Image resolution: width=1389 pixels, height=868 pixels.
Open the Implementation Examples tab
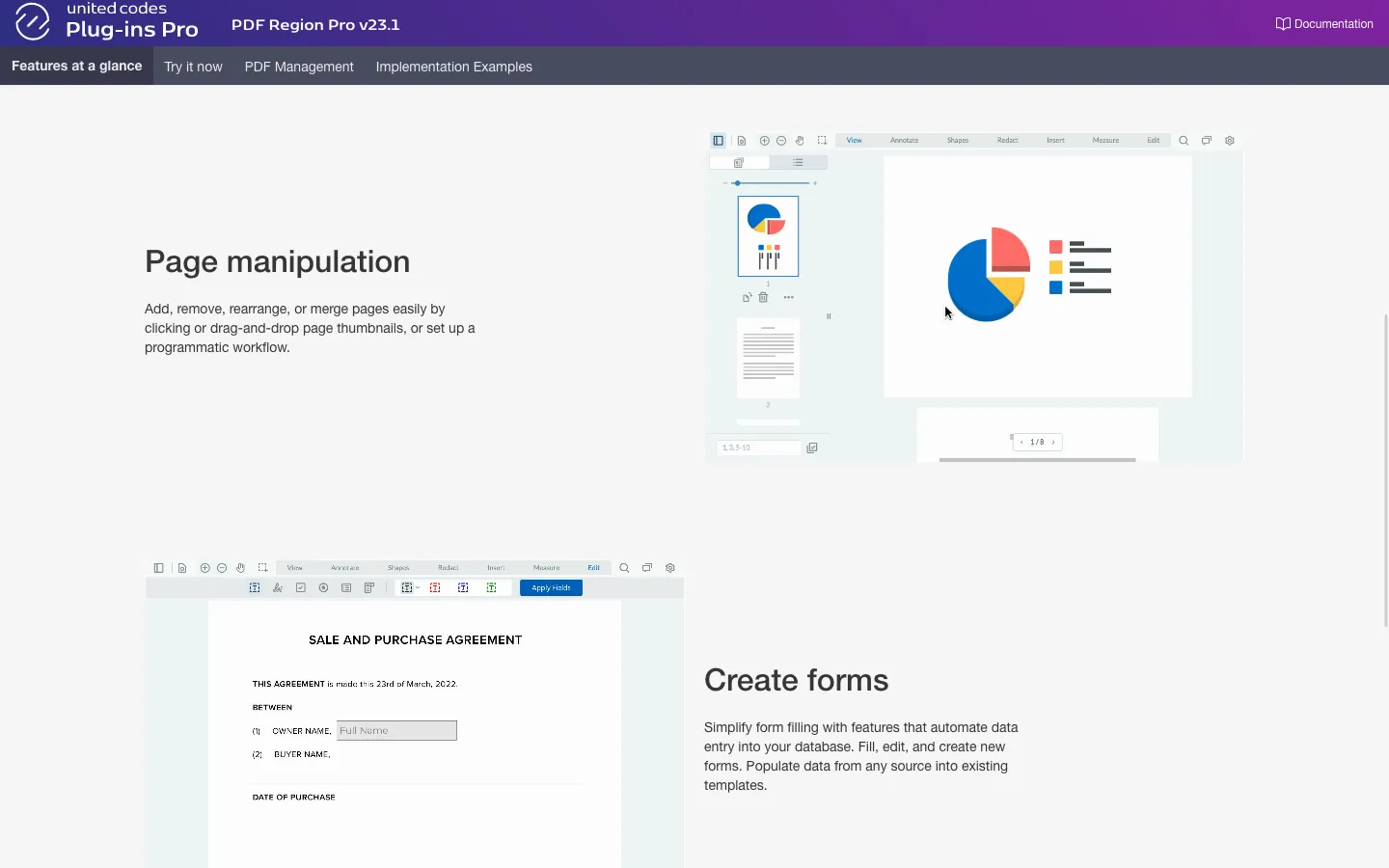[453, 67]
